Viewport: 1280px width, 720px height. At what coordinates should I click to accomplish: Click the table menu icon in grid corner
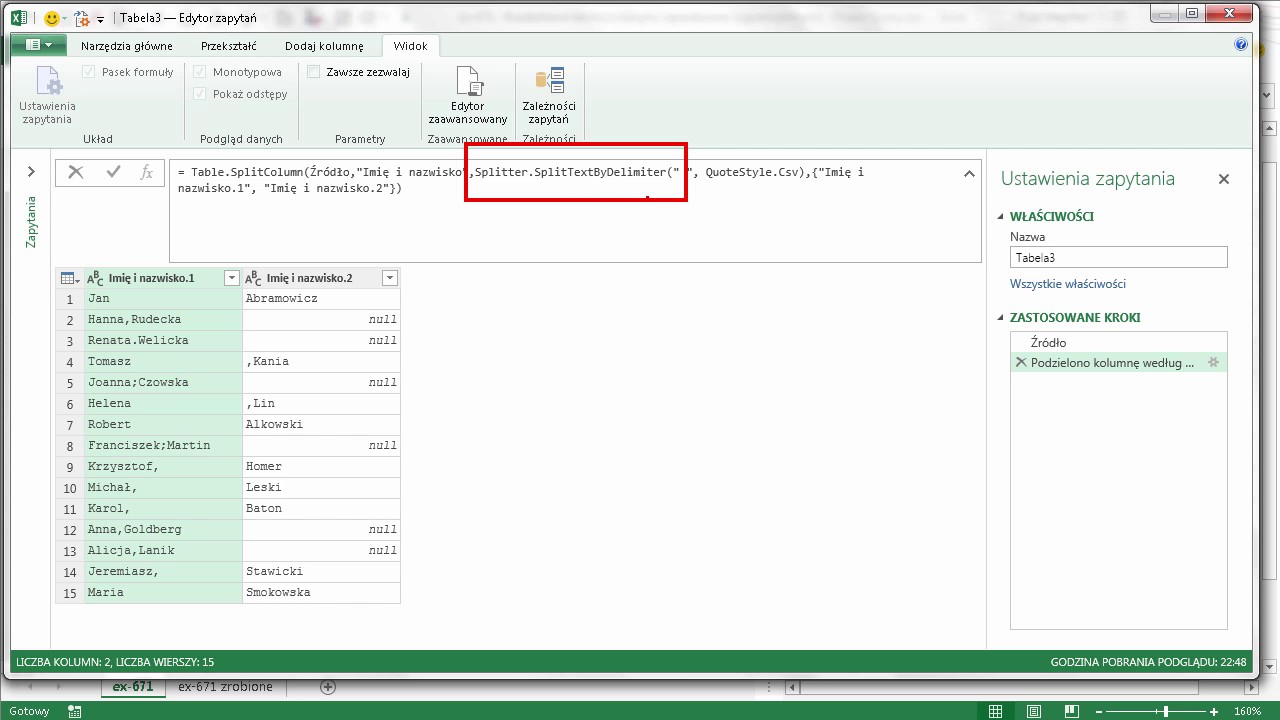coord(70,278)
